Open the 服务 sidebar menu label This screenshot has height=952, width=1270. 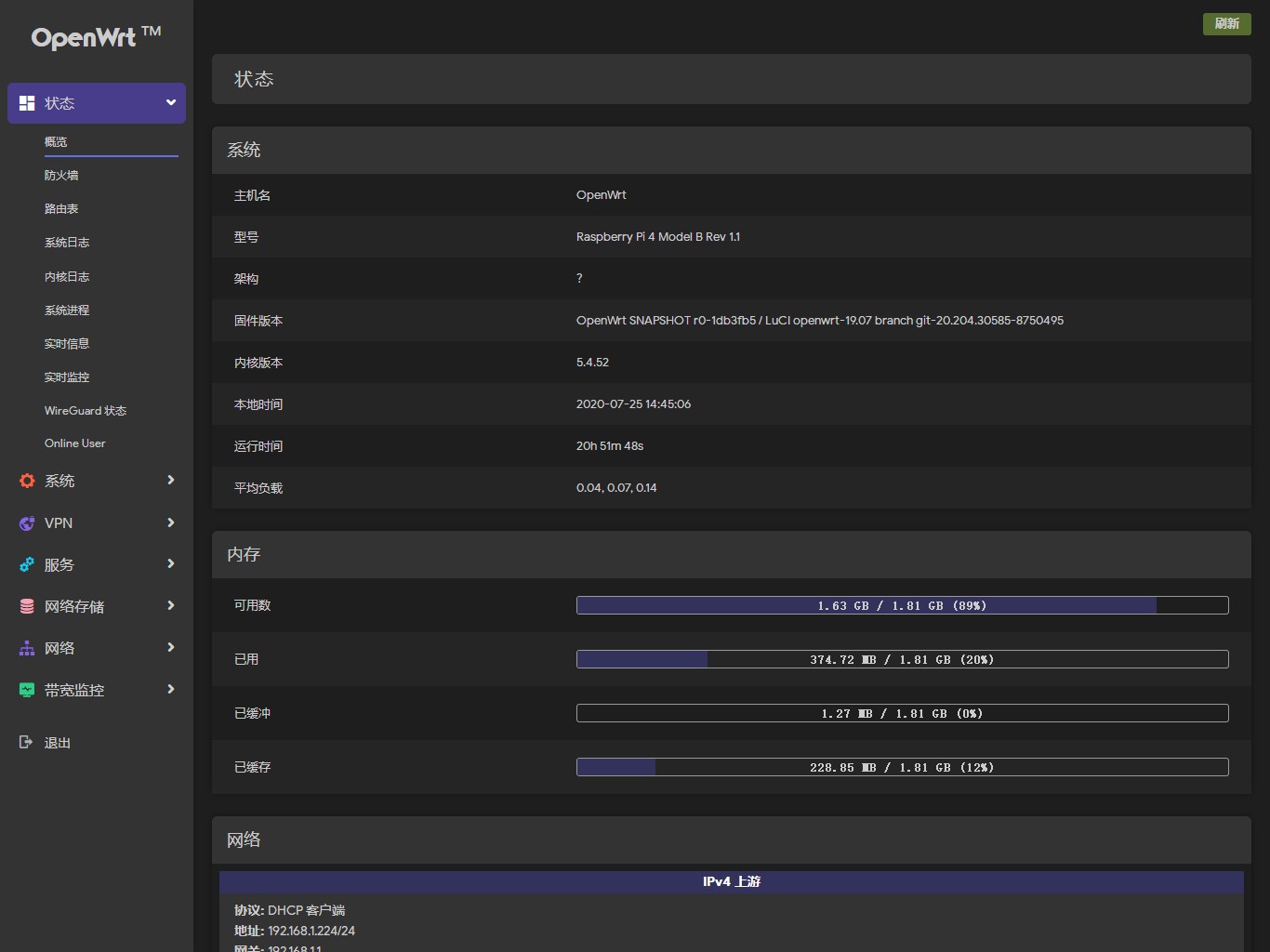[60, 564]
